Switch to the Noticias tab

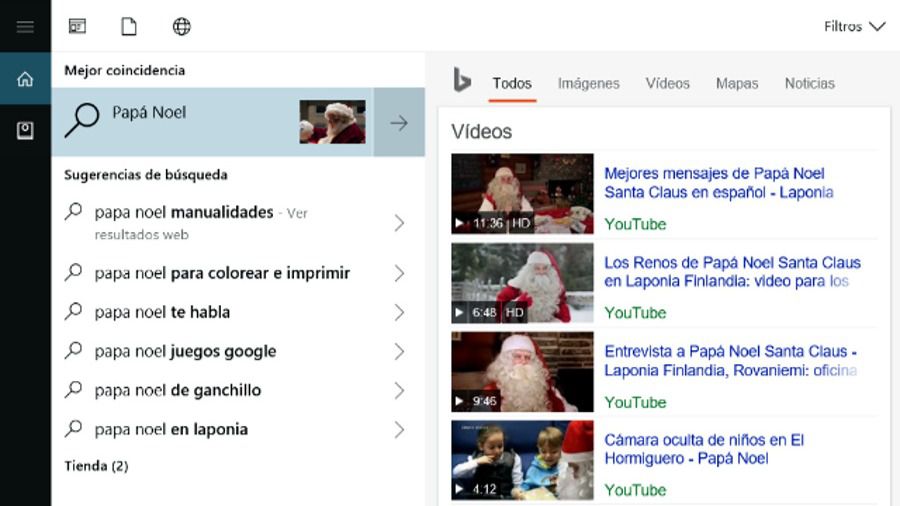(809, 84)
